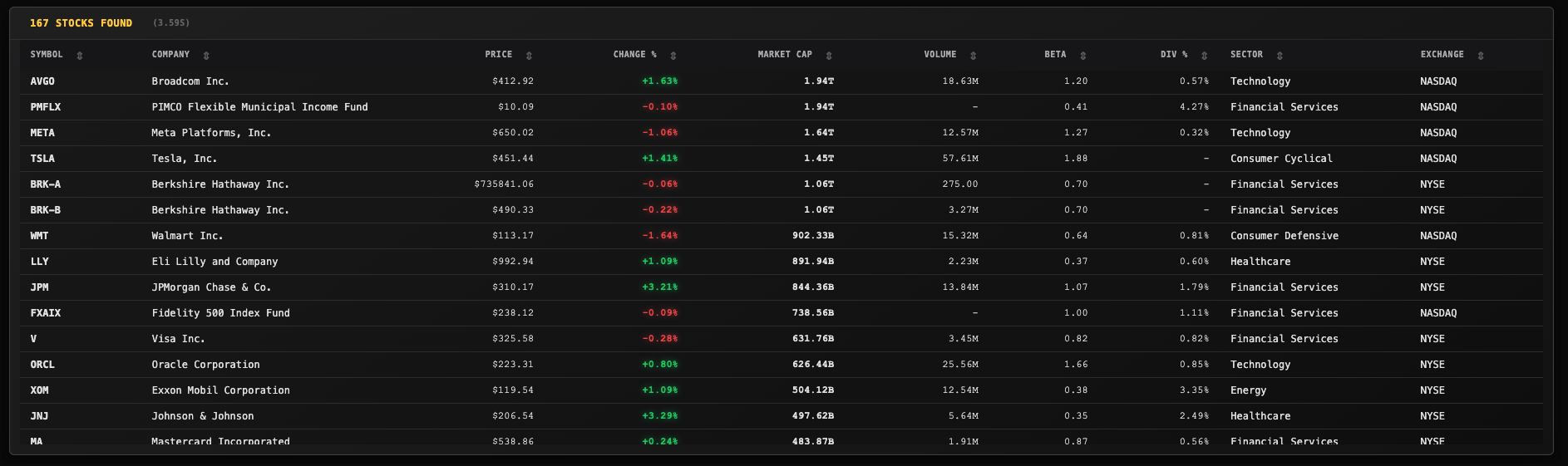The width and height of the screenshot is (1568, 466).
Task: Click the 4.27% dividend value
Action: 1194,107
